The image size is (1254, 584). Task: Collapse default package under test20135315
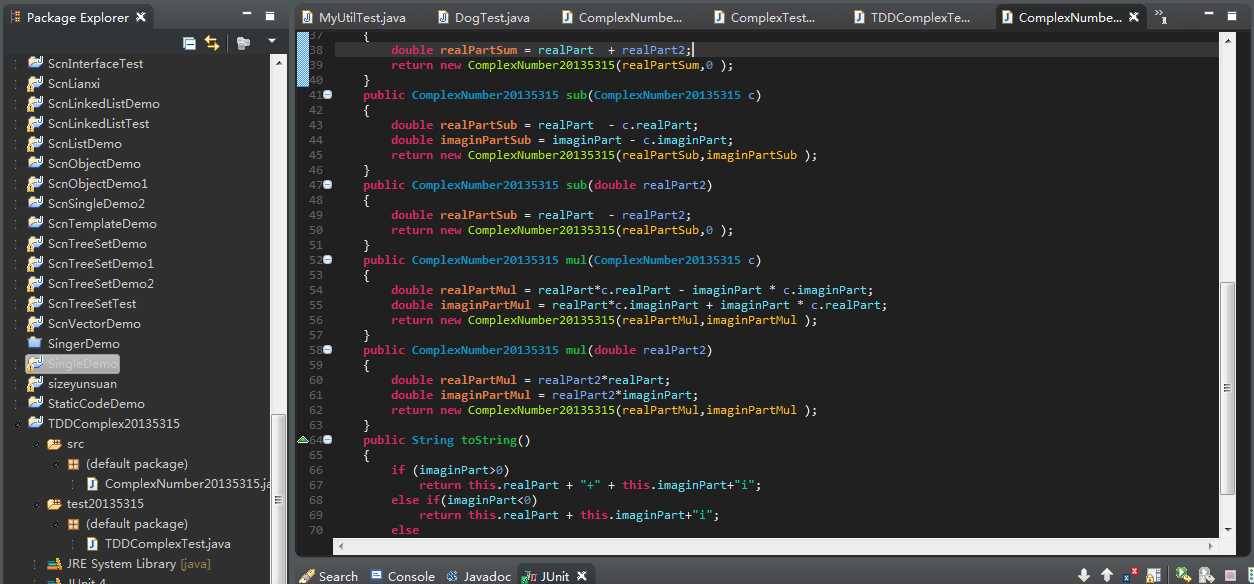55,524
